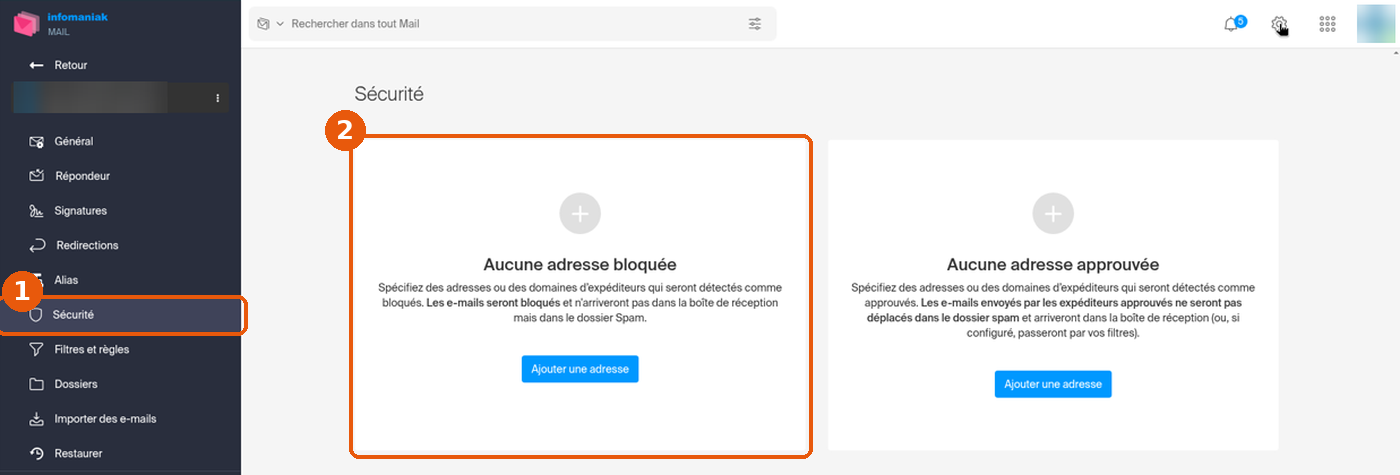Click the Redirections arrow icon

point(37,245)
